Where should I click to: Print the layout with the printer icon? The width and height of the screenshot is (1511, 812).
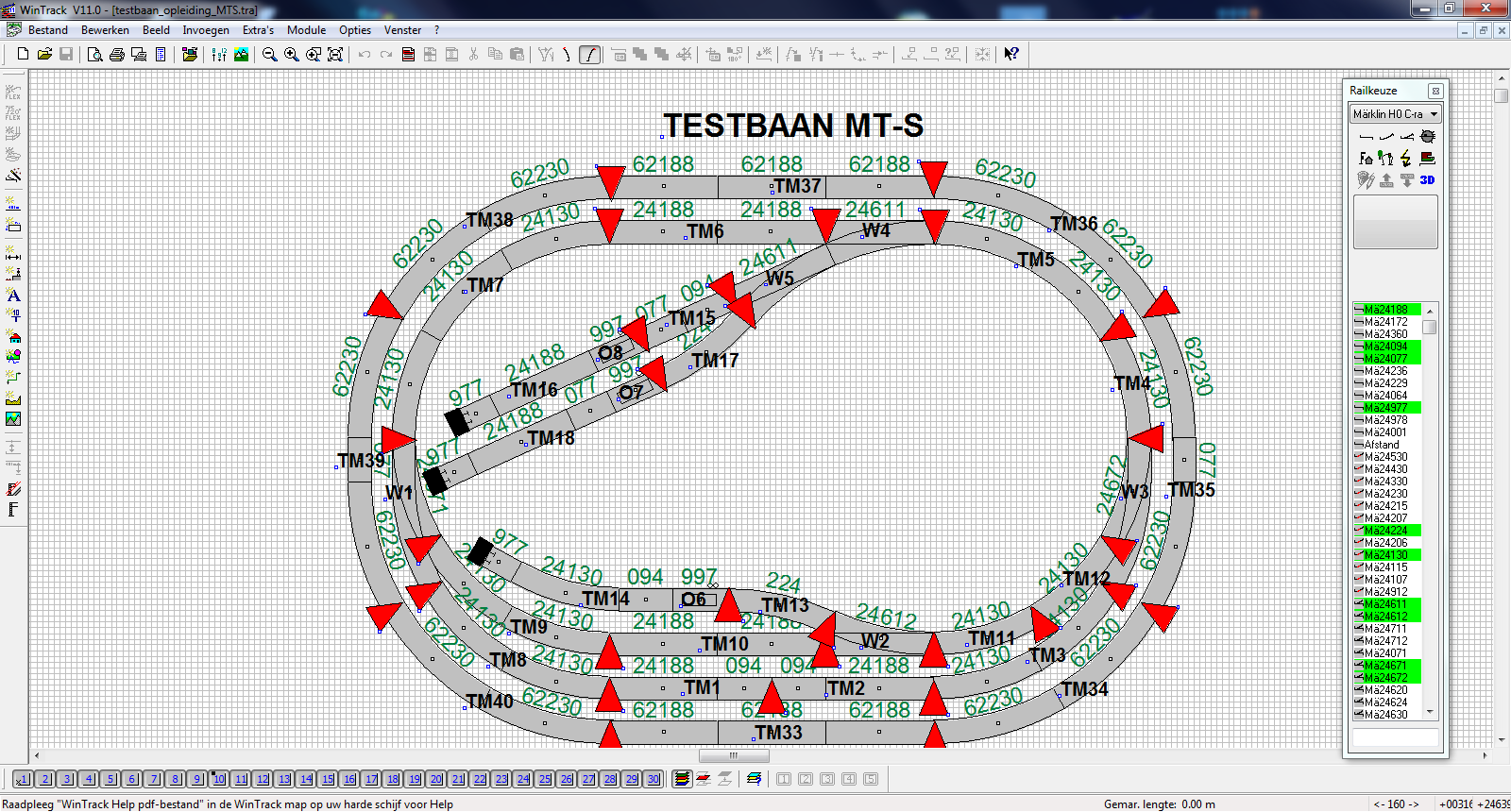click(117, 55)
